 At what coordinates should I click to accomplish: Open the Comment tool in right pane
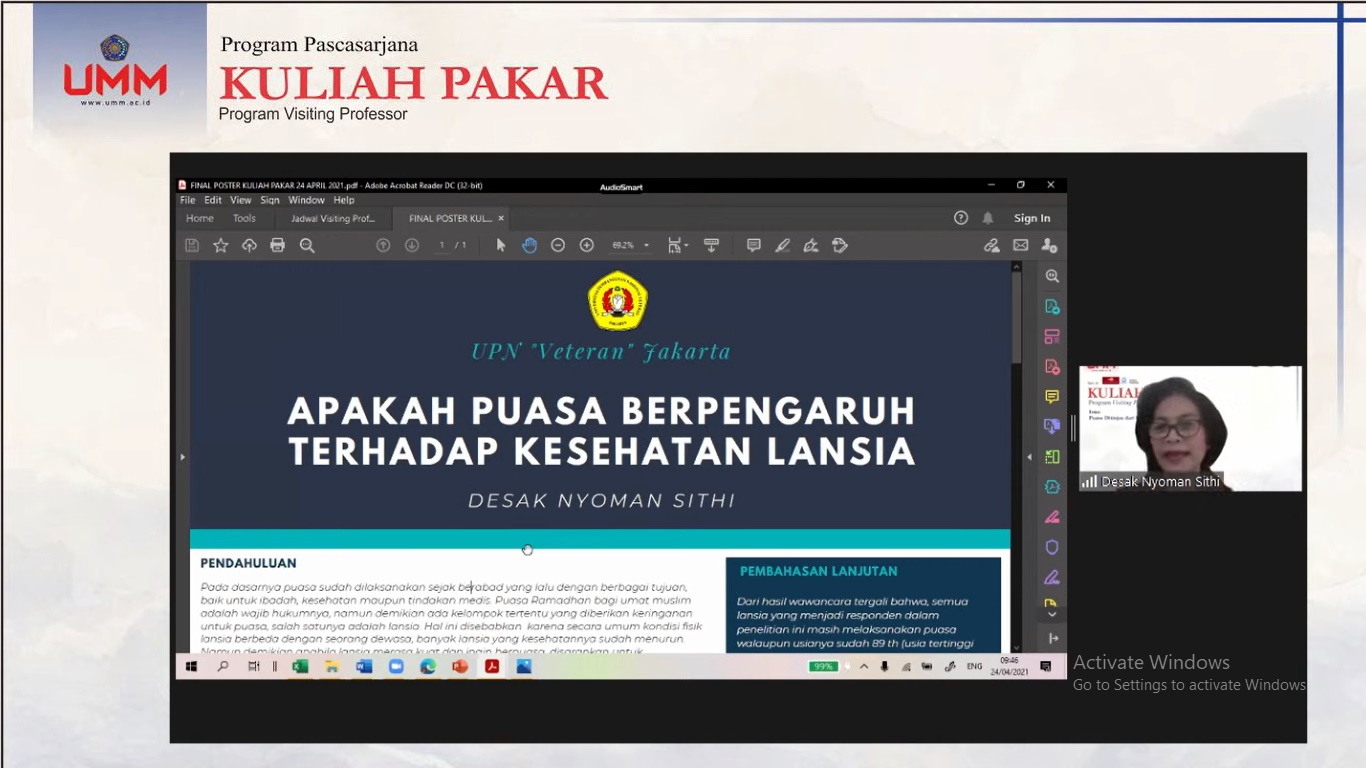(1051, 397)
